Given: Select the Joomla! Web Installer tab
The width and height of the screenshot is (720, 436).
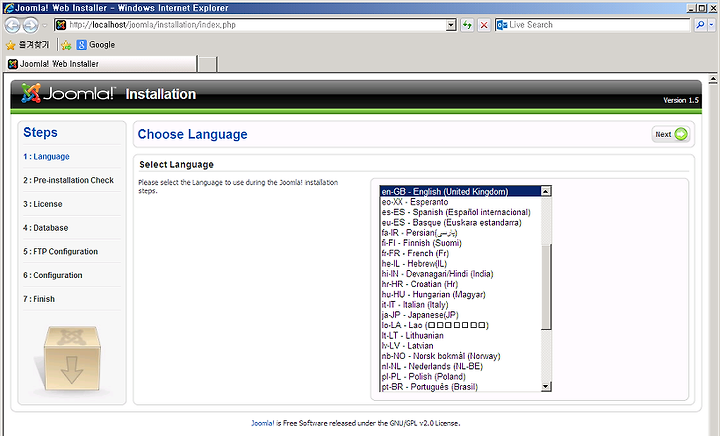Looking at the screenshot, I should point(101,64).
